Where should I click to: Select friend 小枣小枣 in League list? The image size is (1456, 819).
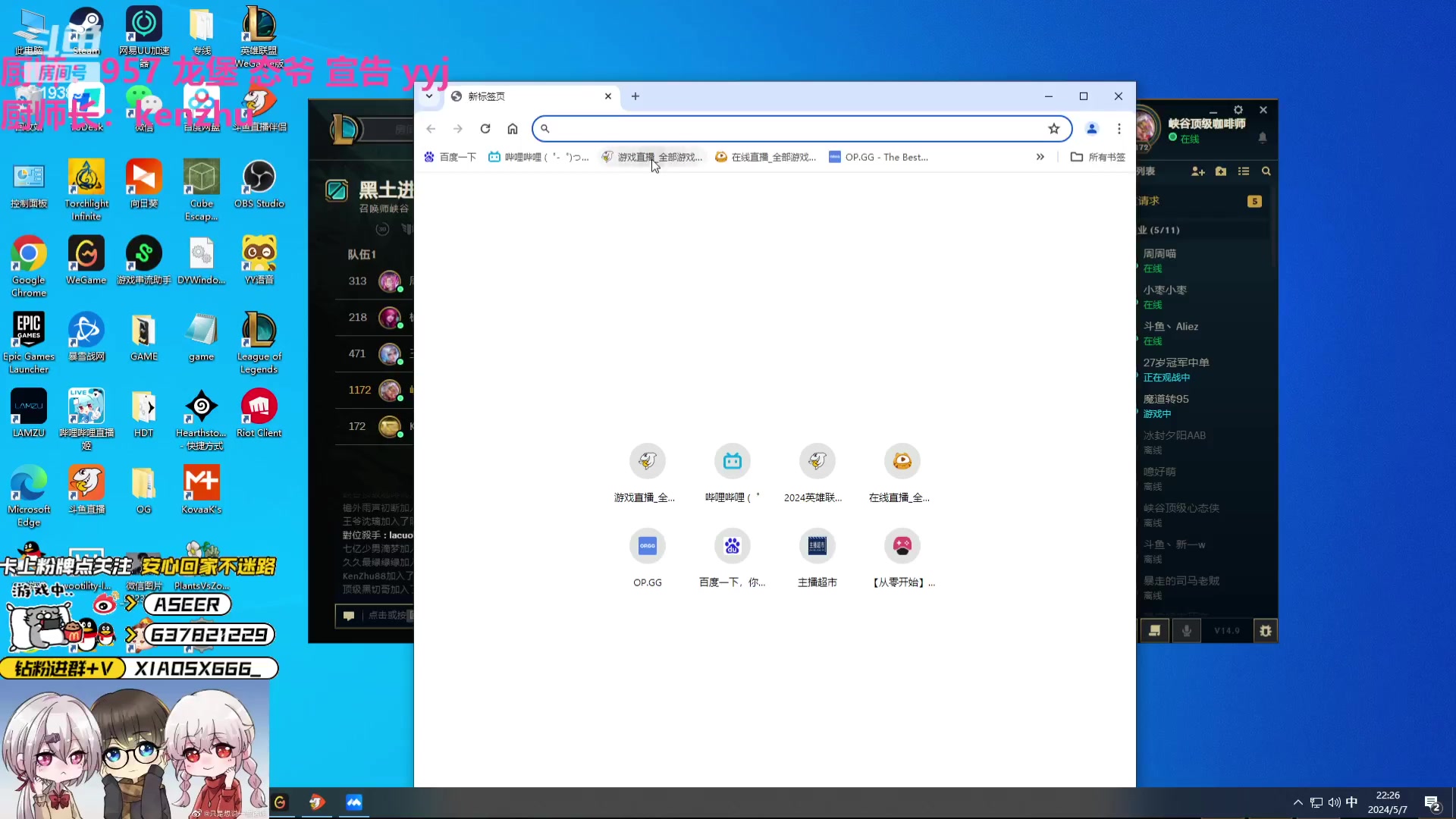point(1204,297)
